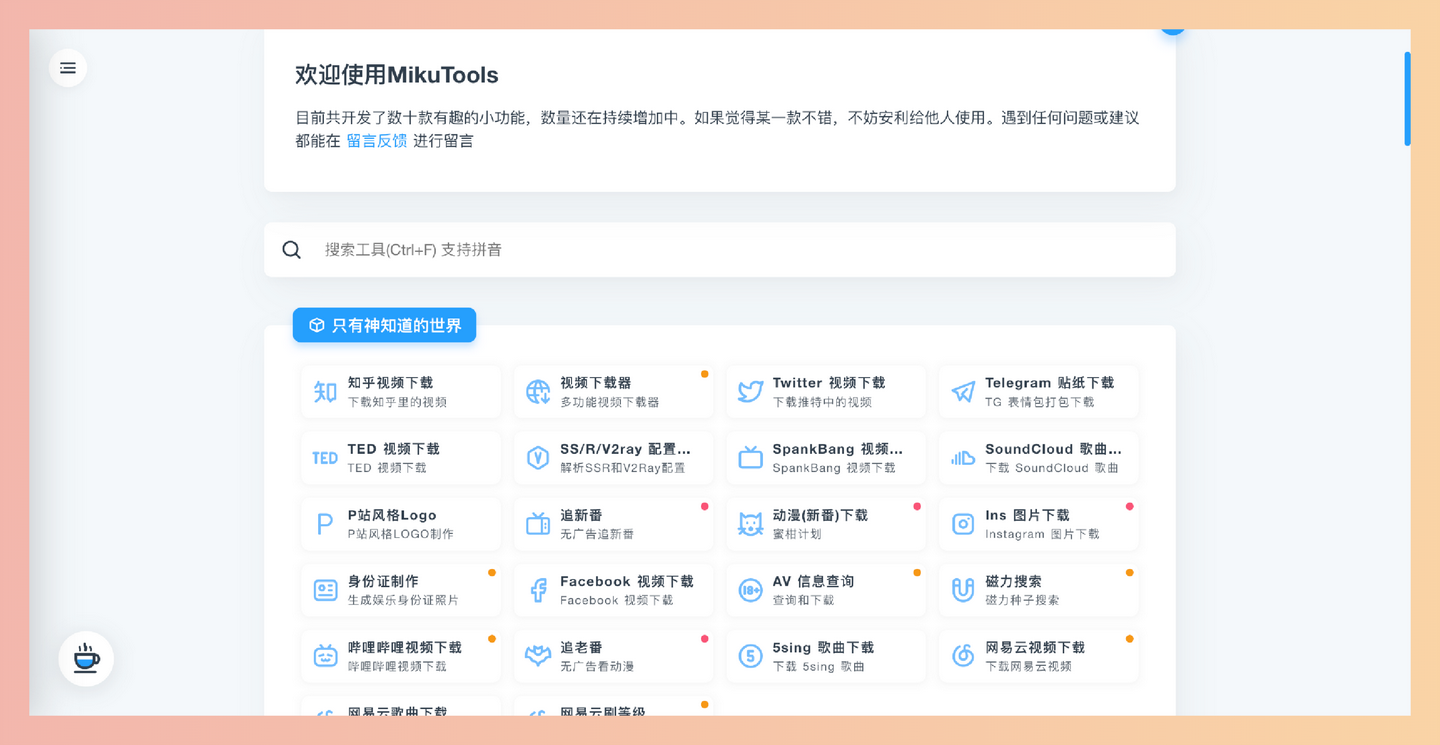This screenshot has height=745, width=1440.
Task: Click the bat-shaped icon of 追老番
Action: click(x=538, y=656)
